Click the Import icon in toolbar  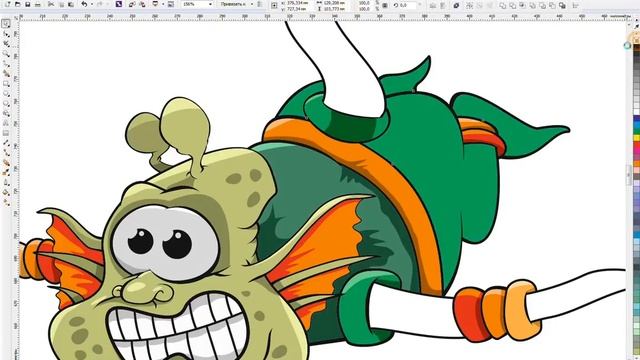[x=132, y=4]
